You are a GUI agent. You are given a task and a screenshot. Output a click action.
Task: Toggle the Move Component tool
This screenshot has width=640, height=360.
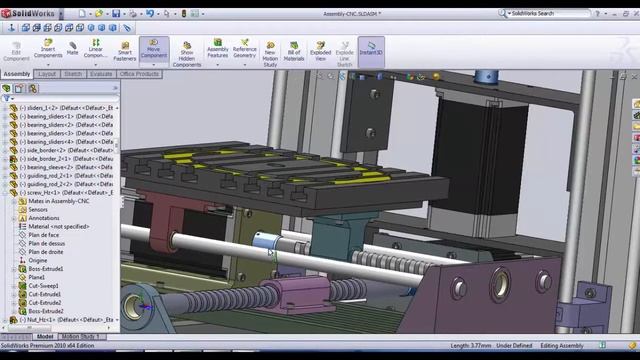point(153,49)
